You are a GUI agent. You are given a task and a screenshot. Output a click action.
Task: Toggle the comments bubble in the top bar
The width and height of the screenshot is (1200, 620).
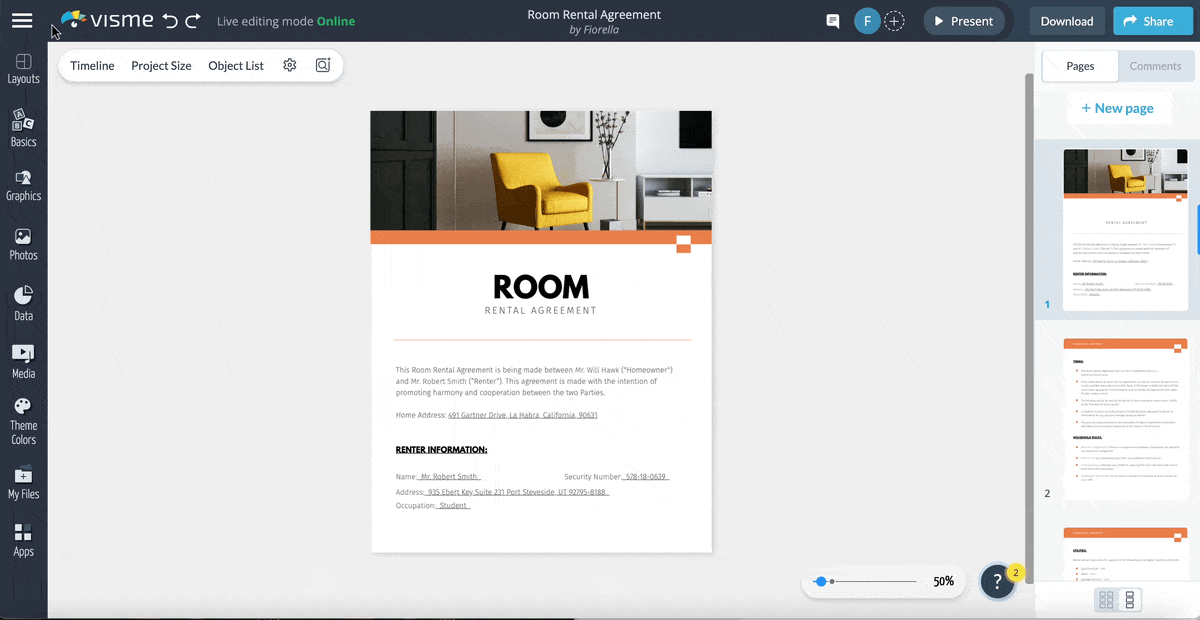coord(832,20)
